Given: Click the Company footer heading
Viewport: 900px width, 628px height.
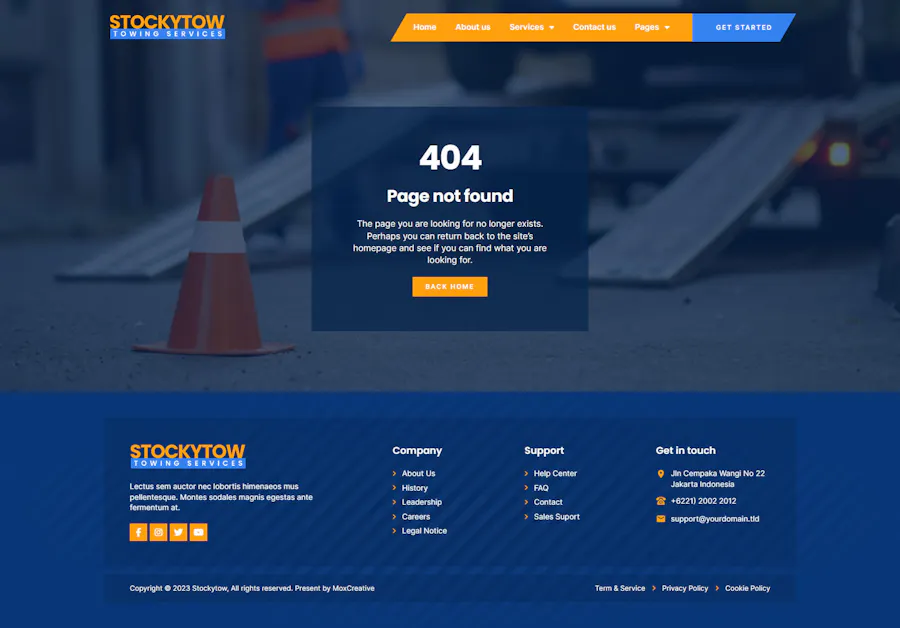Looking at the screenshot, I should (x=417, y=451).
